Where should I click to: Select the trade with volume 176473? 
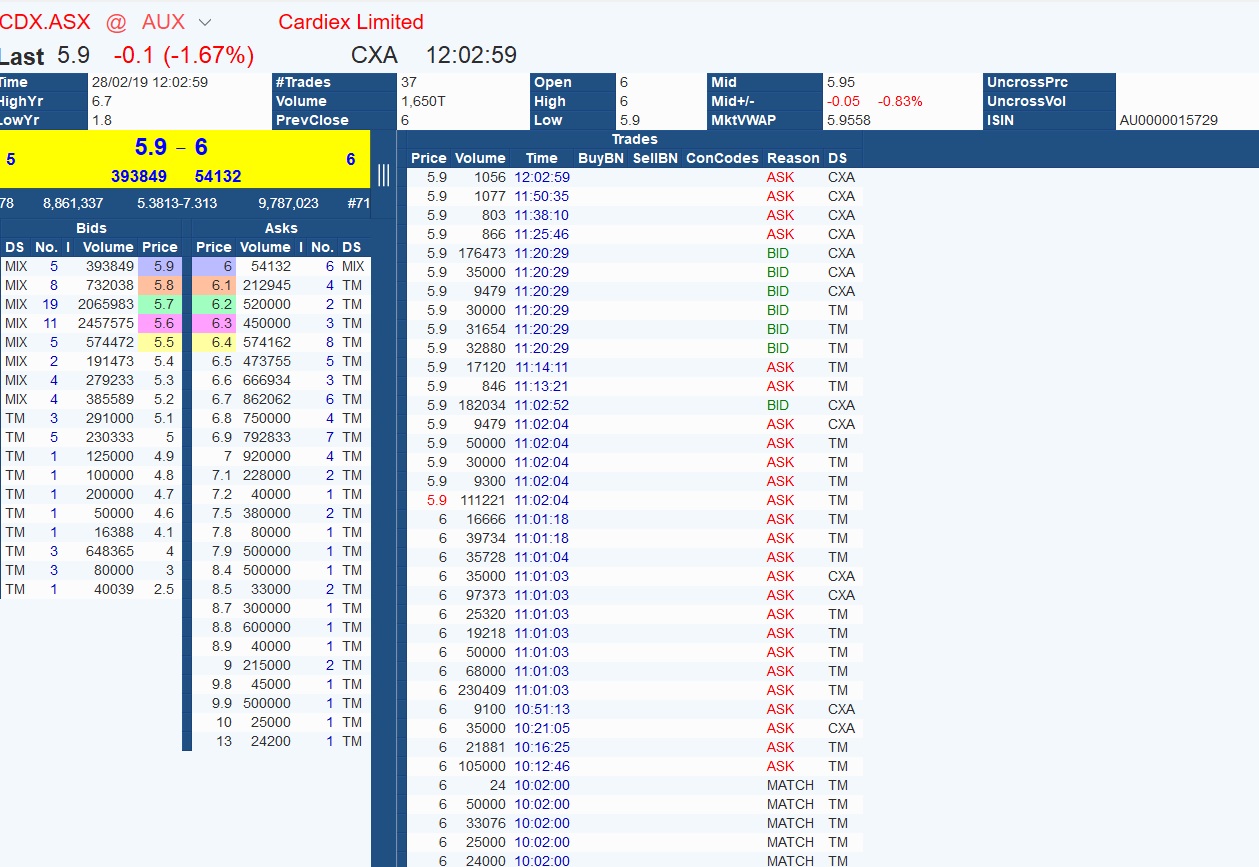(x=635, y=253)
